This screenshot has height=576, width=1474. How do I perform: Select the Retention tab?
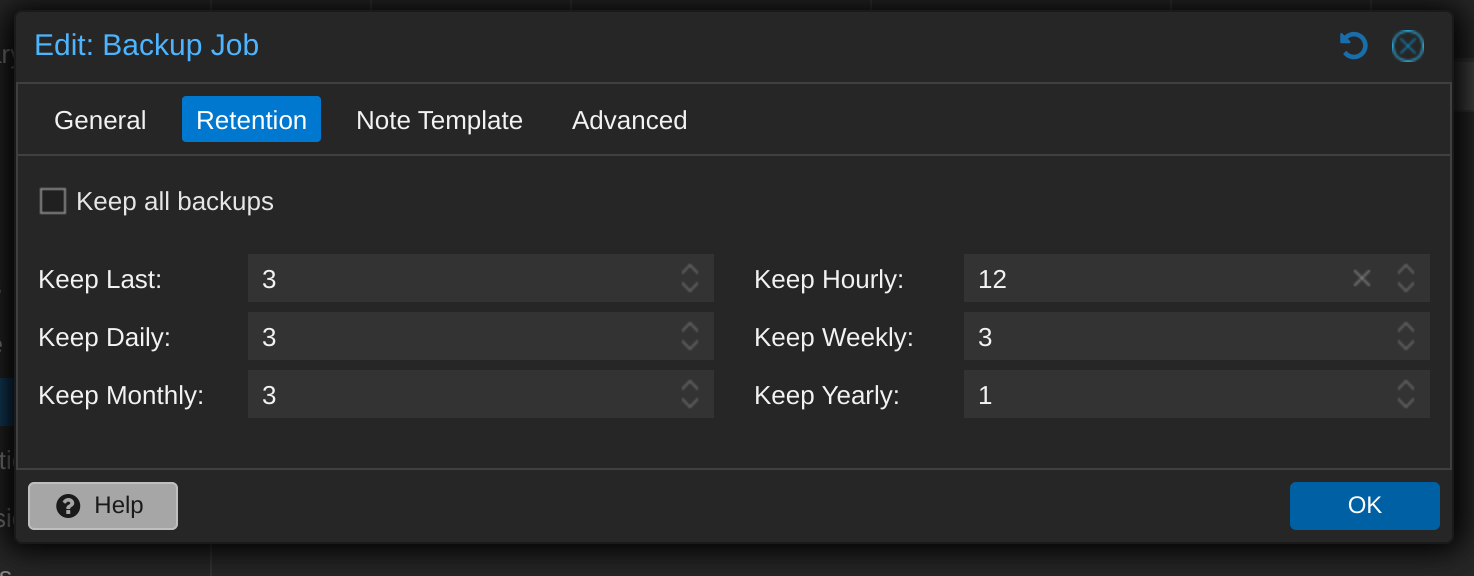coord(251,120)
